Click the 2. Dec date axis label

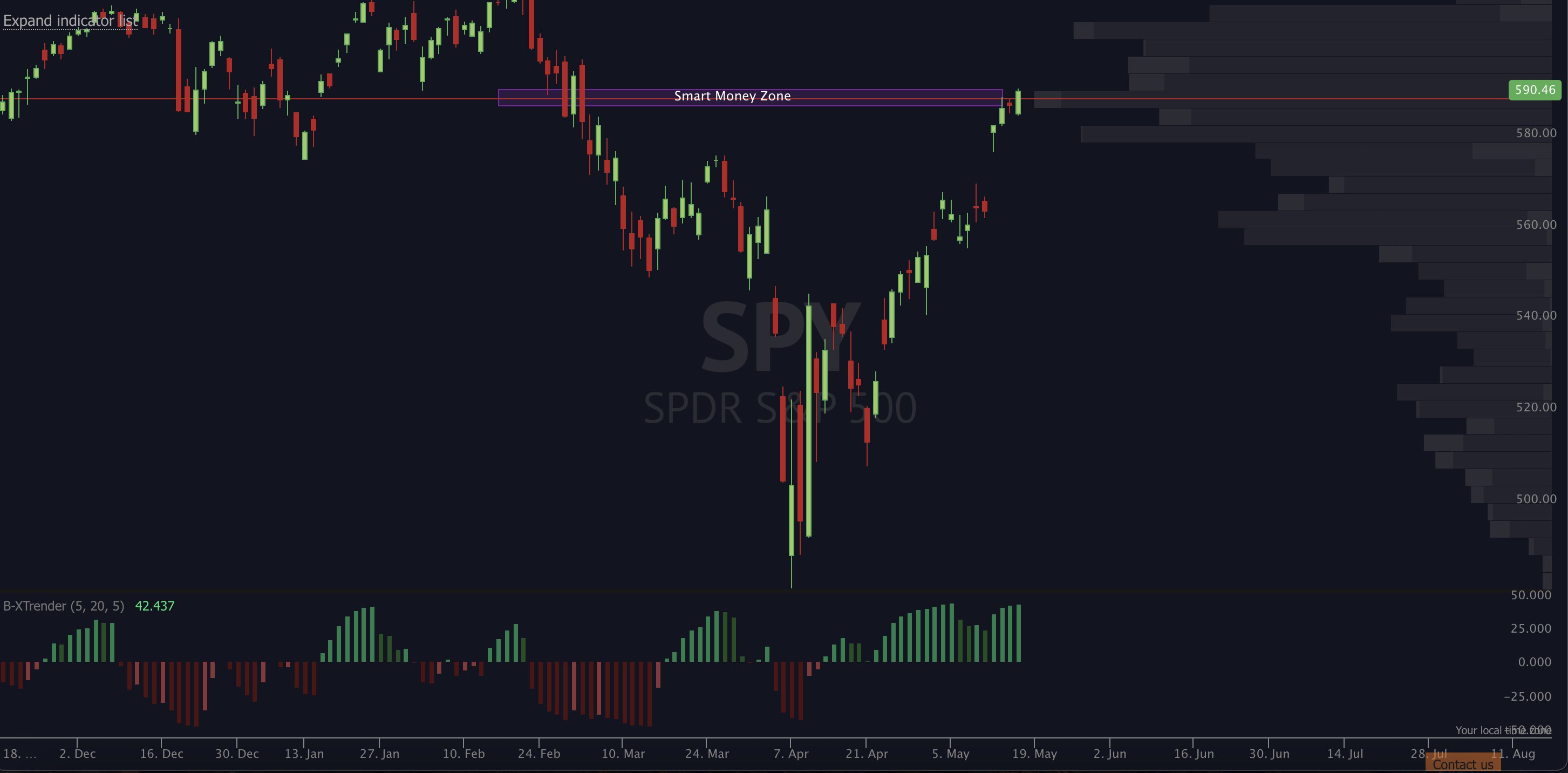coord(77,754)
